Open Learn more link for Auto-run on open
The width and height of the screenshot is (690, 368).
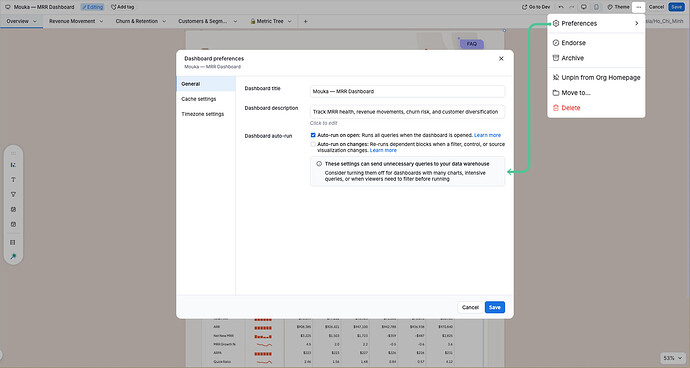[487, 135]
